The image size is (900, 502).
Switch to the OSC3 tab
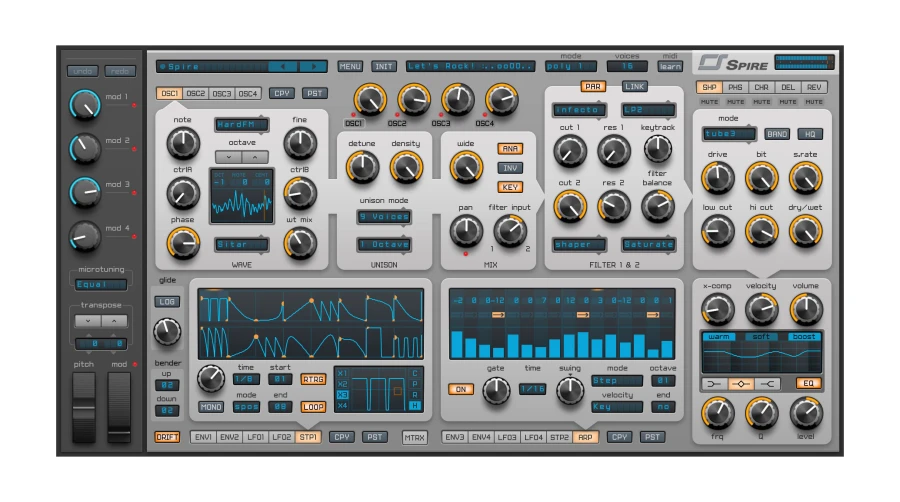(222, 94)
